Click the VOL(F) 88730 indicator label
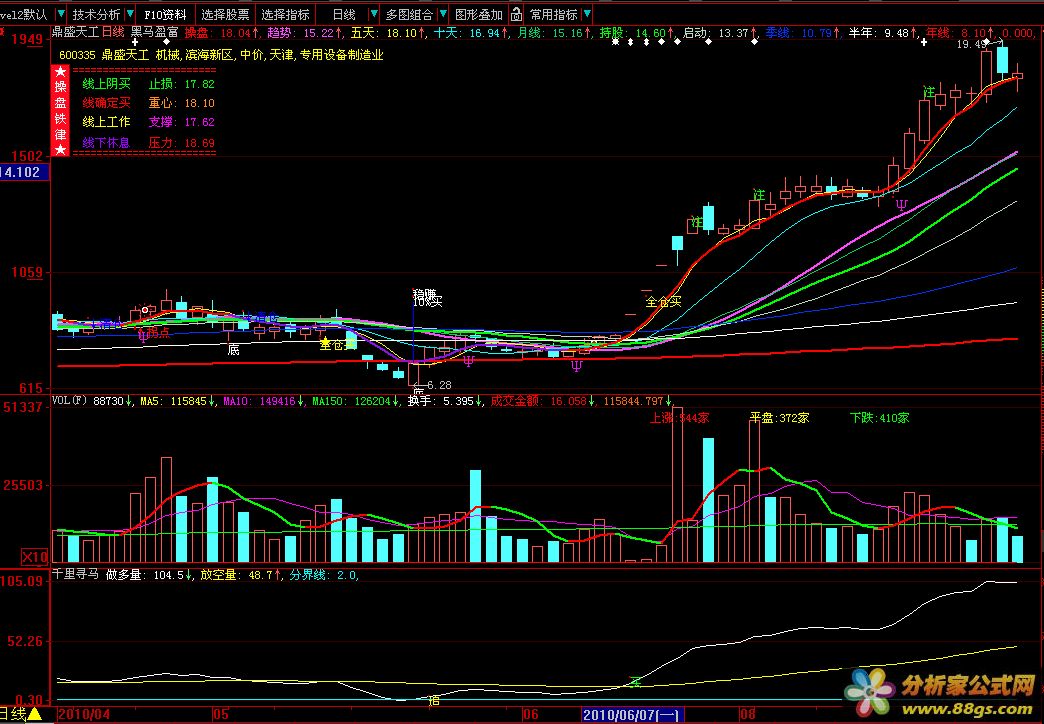The height and width of the screenshot is (724, 1044). 93,401
